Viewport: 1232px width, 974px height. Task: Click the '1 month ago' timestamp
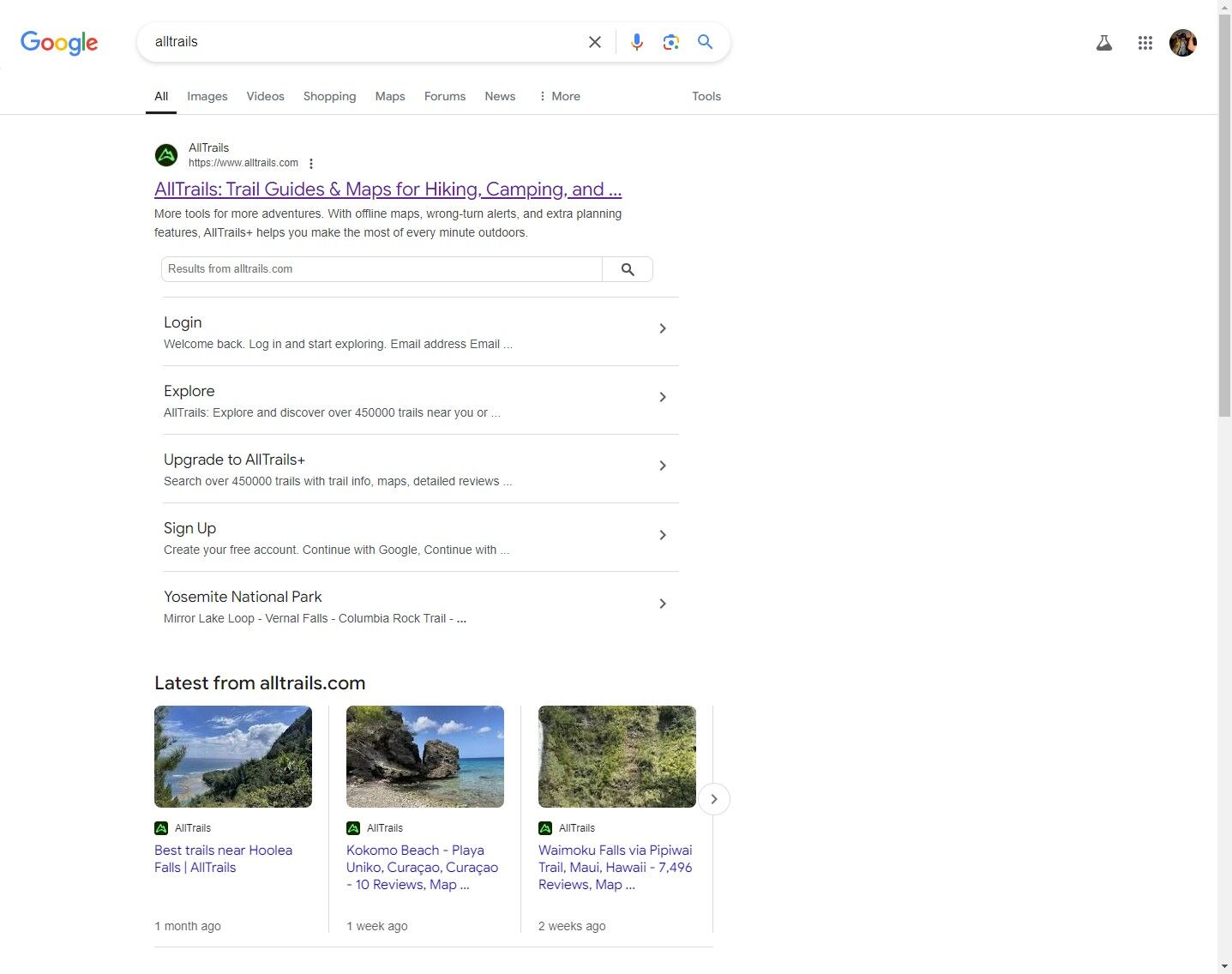click(188, 926)
